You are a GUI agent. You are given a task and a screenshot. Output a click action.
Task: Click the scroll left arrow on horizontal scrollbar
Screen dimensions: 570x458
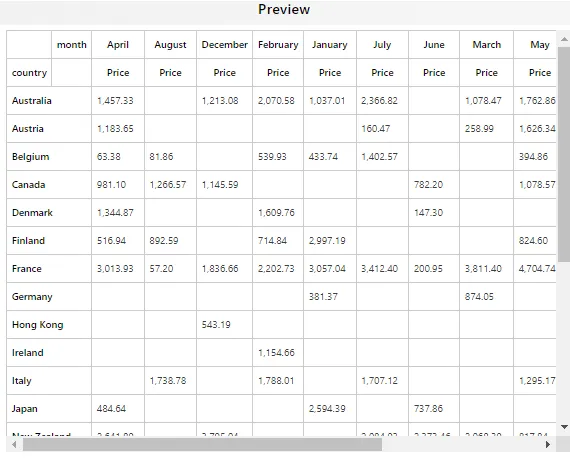14,444
